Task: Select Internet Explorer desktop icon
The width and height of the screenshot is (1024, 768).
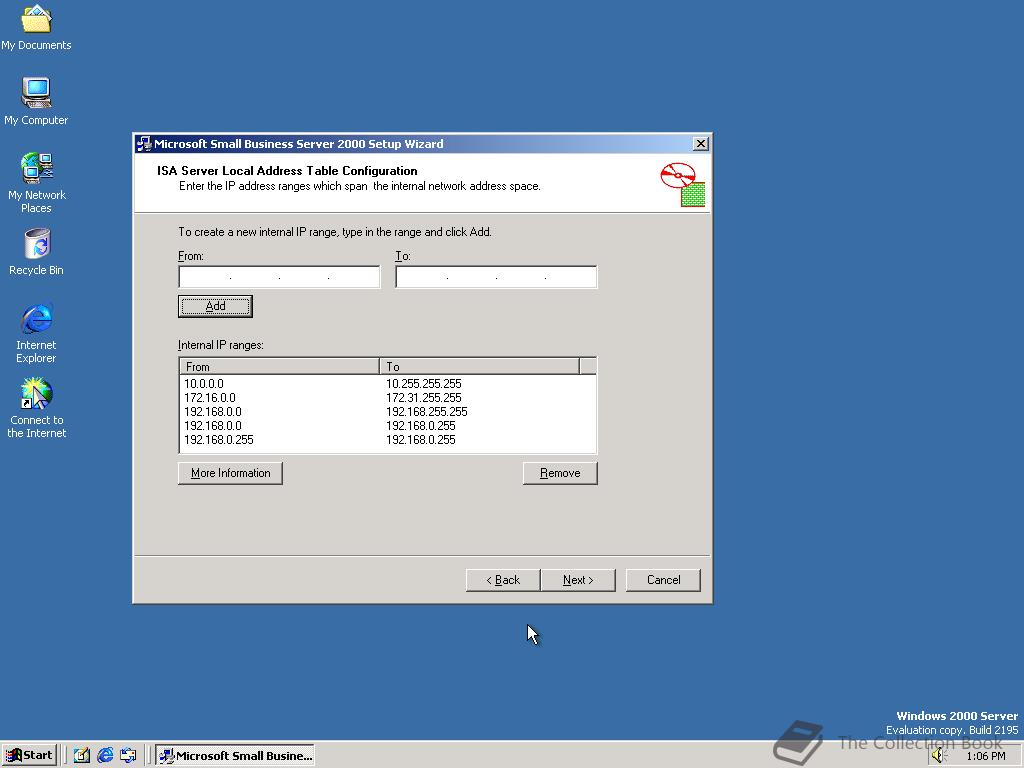Action: point(36,333)
